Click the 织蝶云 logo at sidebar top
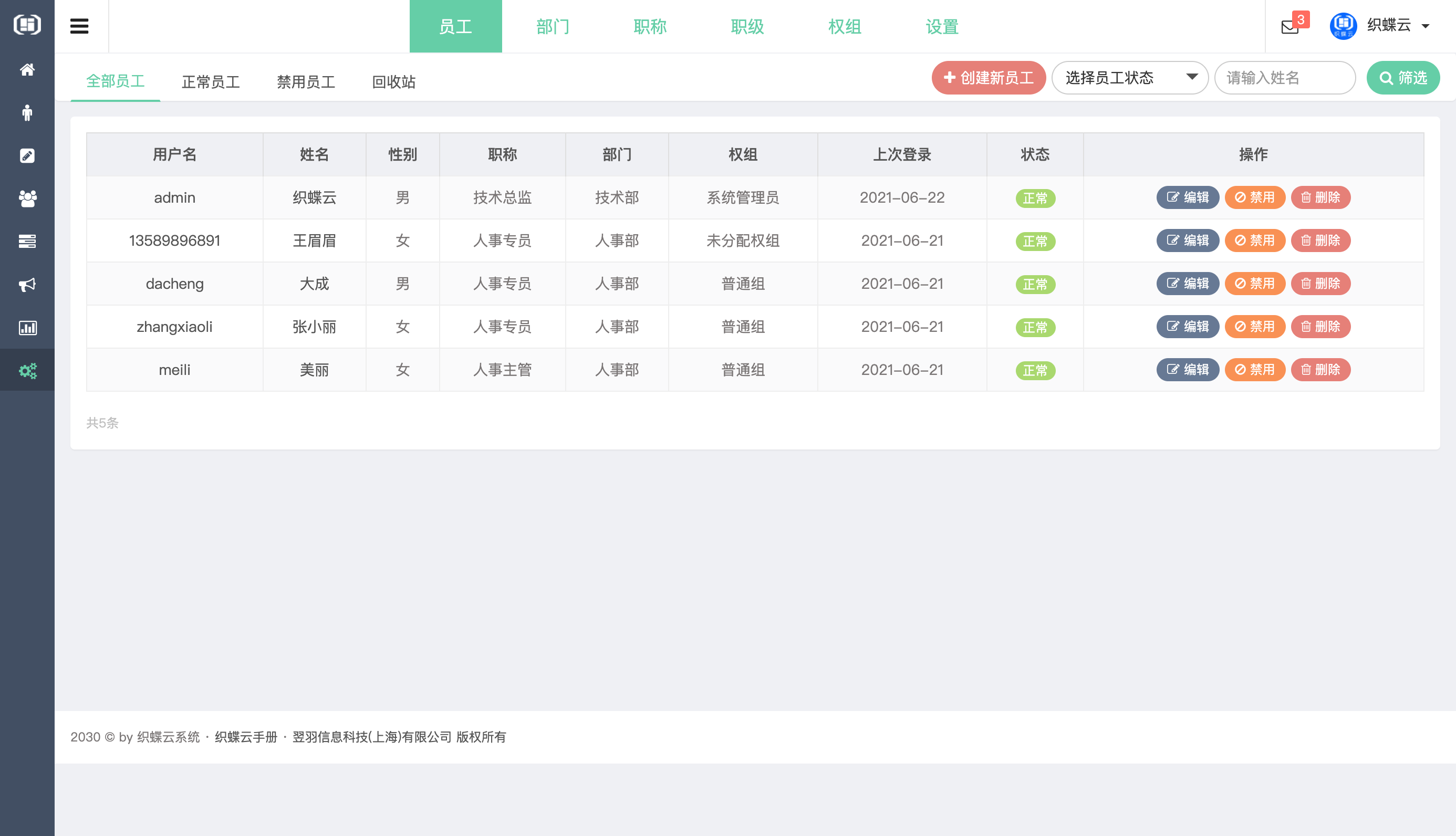This screenshot has width=1456, height=836. click(x=27, y=25)
